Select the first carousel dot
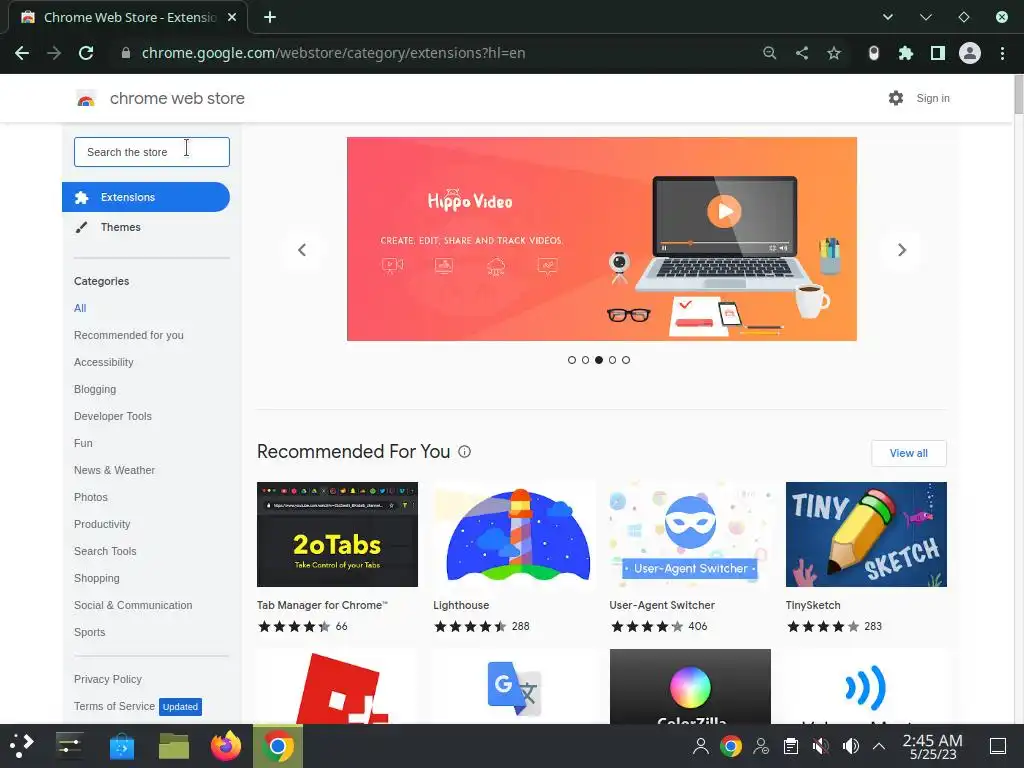The width and height of the screenshot is (1024, 768). (572, 360)
